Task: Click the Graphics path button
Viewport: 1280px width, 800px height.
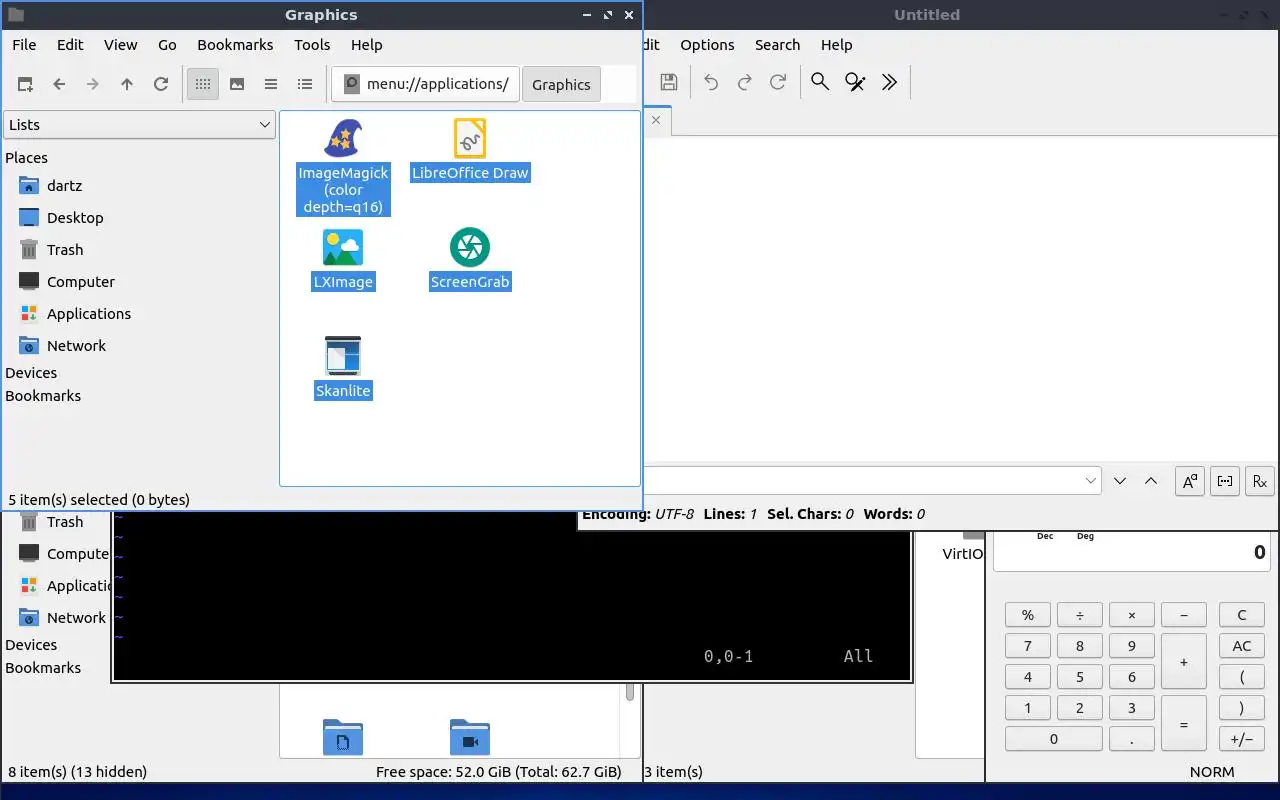Action: (561, 84)
